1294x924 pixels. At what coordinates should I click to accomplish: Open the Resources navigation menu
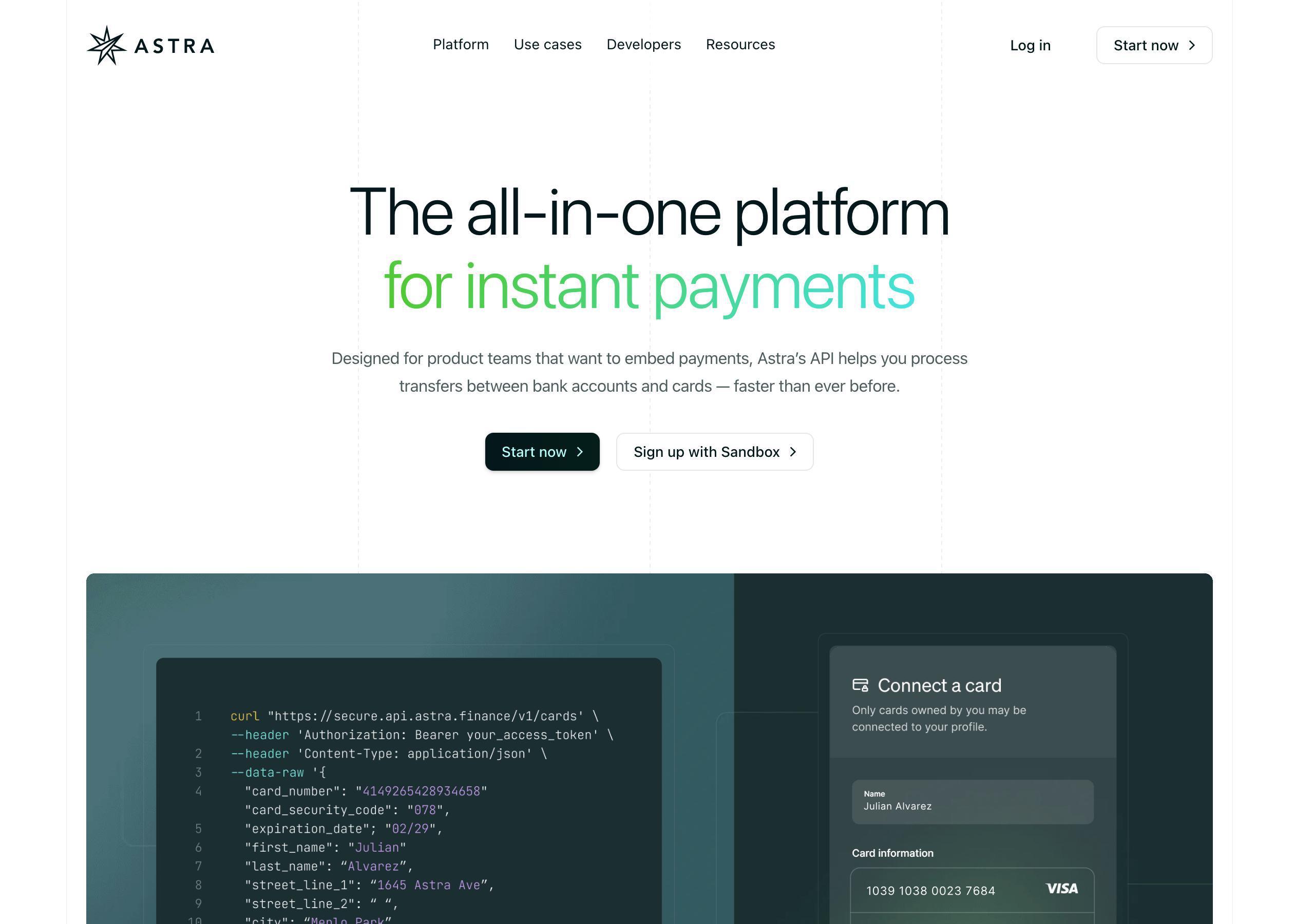(740, 44)
